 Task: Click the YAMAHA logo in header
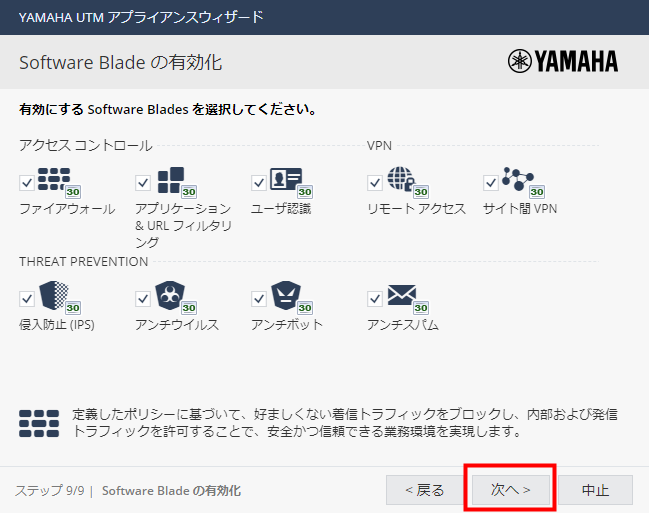[563, 62]
